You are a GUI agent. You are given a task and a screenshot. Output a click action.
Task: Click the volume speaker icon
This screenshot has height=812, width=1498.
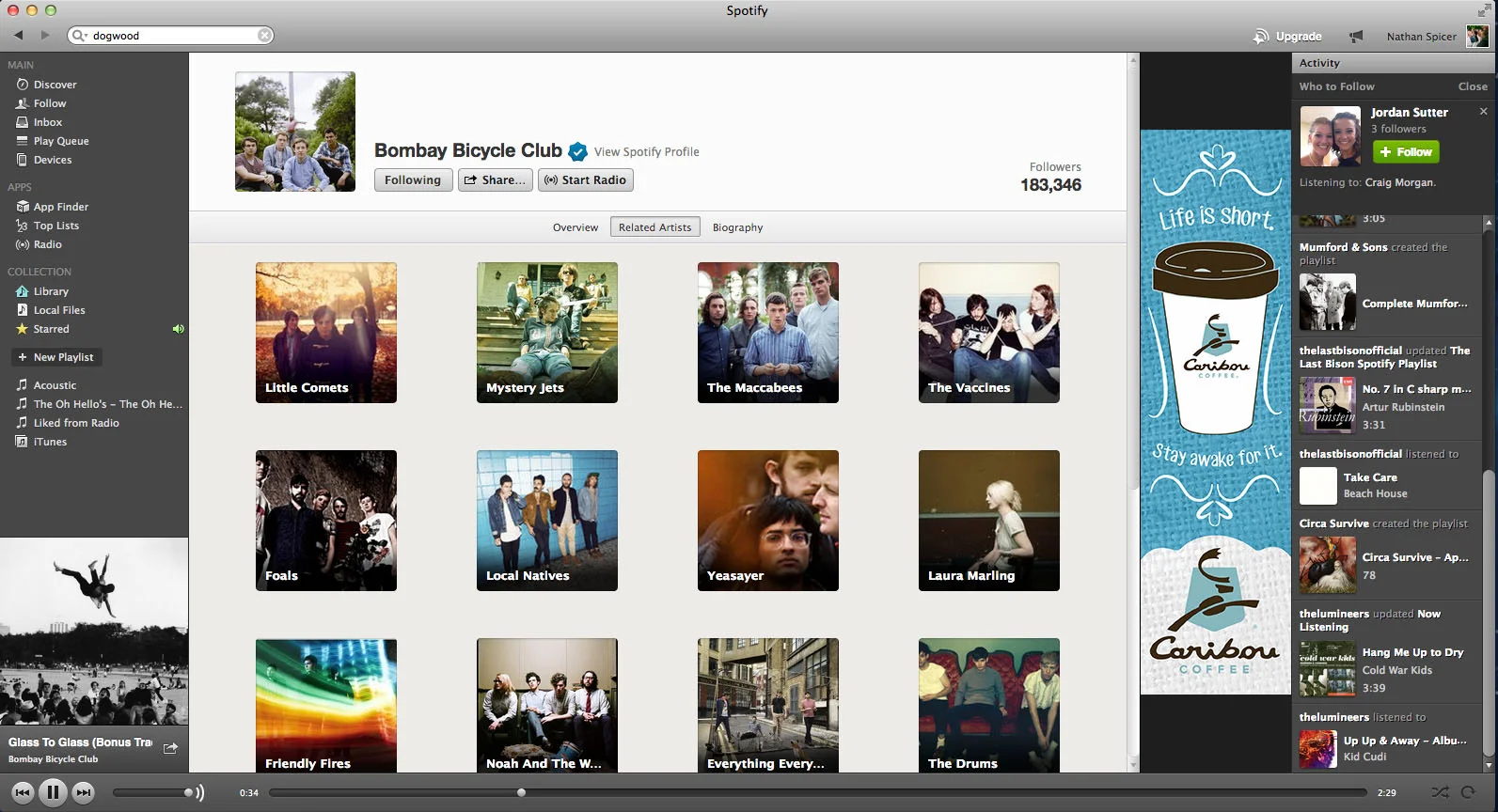point(199,792)
